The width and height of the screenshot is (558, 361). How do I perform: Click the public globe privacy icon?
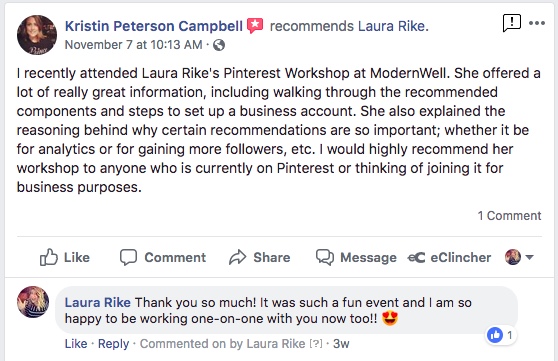pos(219,45)
